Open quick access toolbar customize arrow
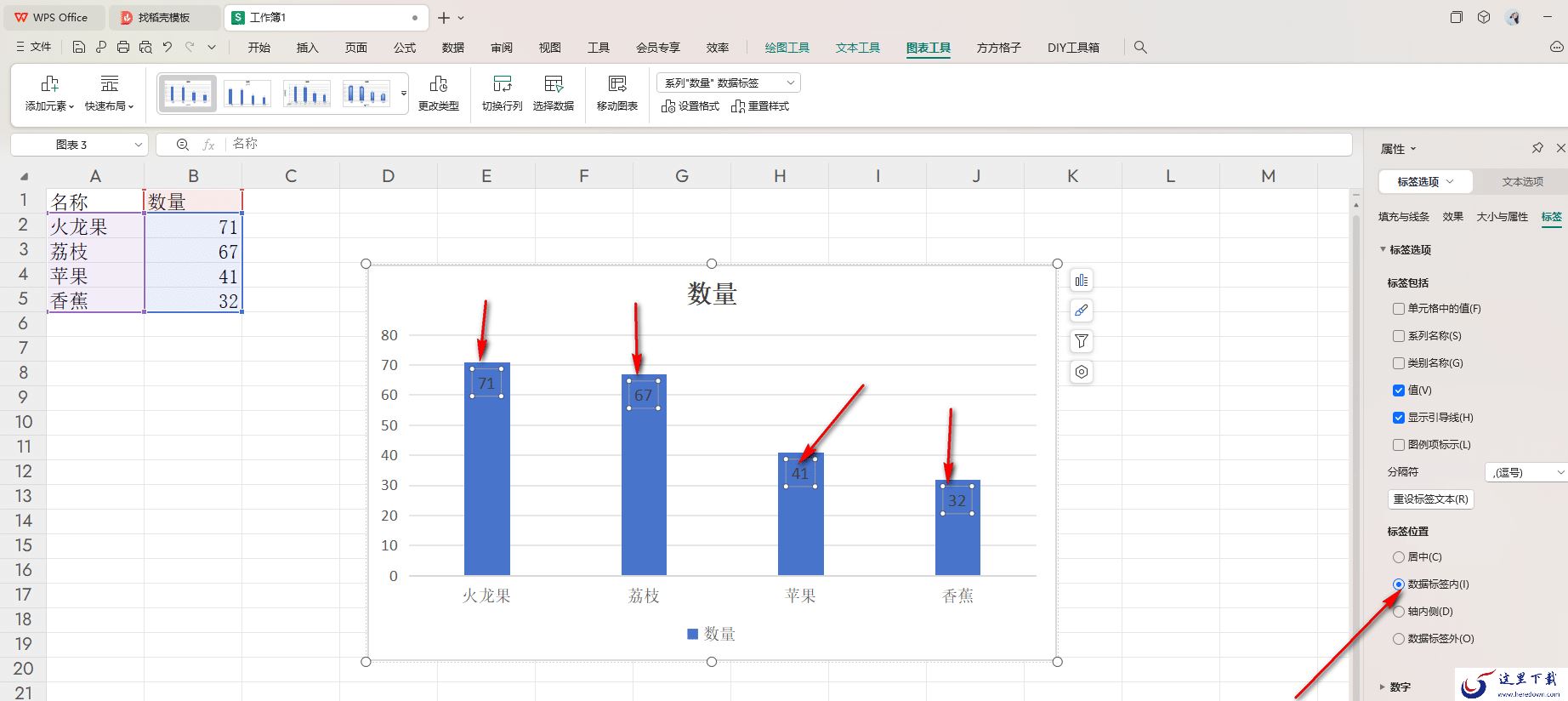This screenshot has height=701, width=1568. 212,48
